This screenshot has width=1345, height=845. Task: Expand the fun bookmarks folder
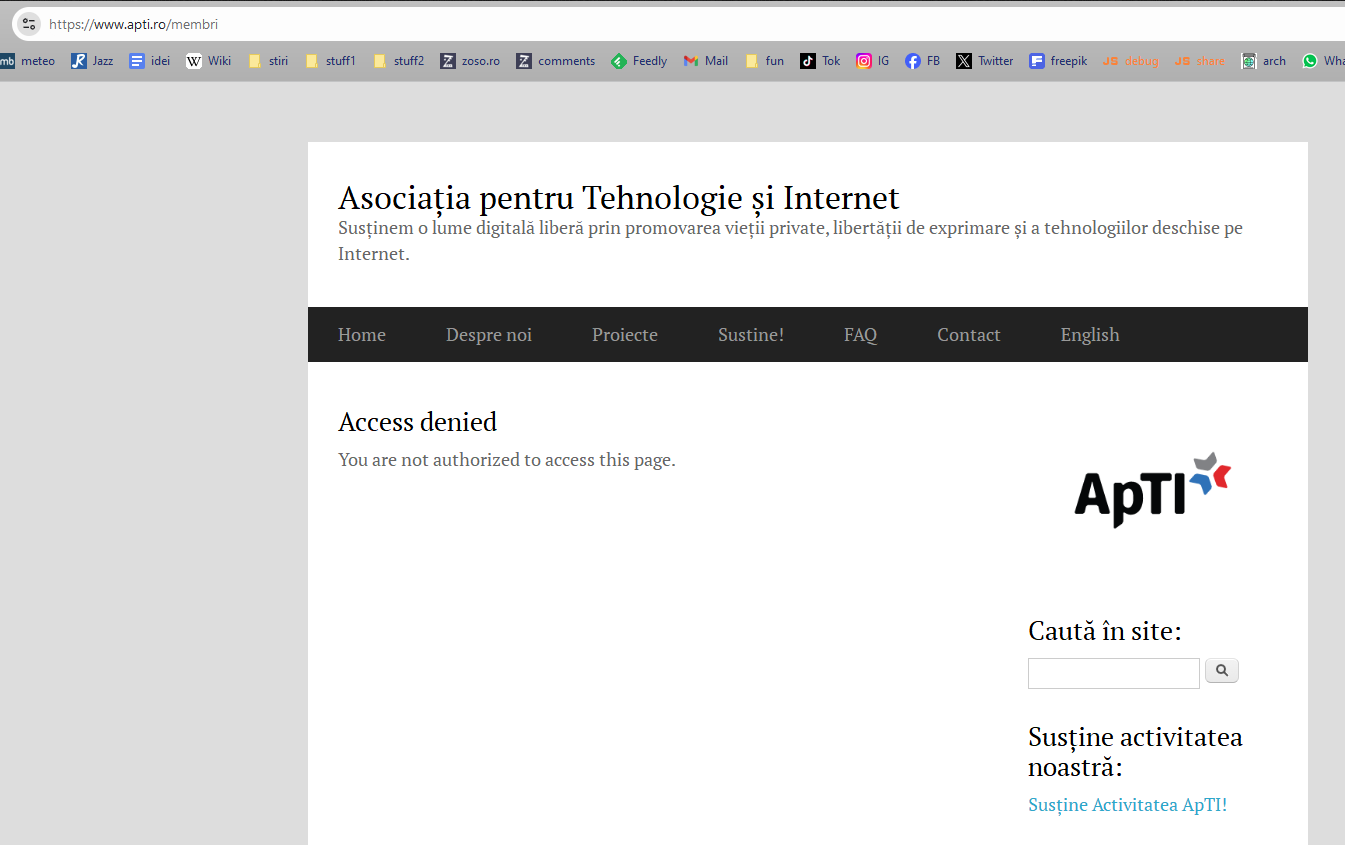tap(765, 61)
